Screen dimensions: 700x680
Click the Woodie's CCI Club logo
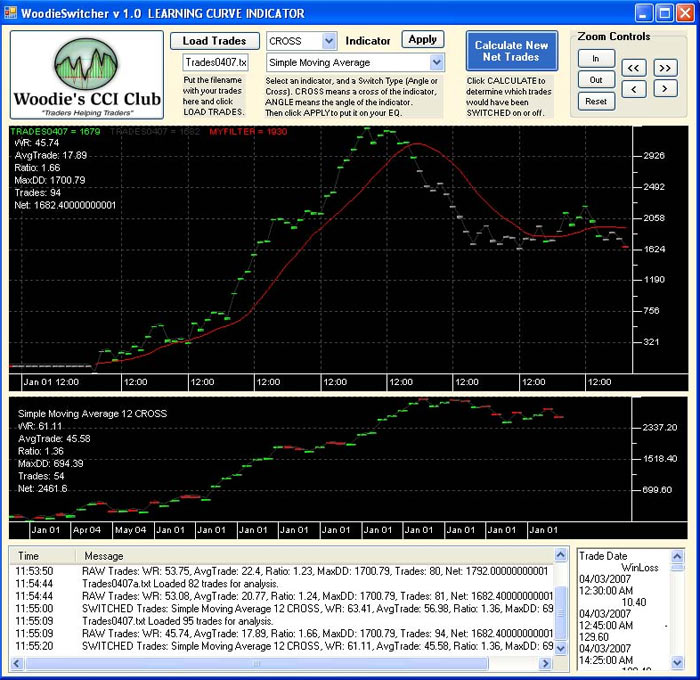coord(87,75)
